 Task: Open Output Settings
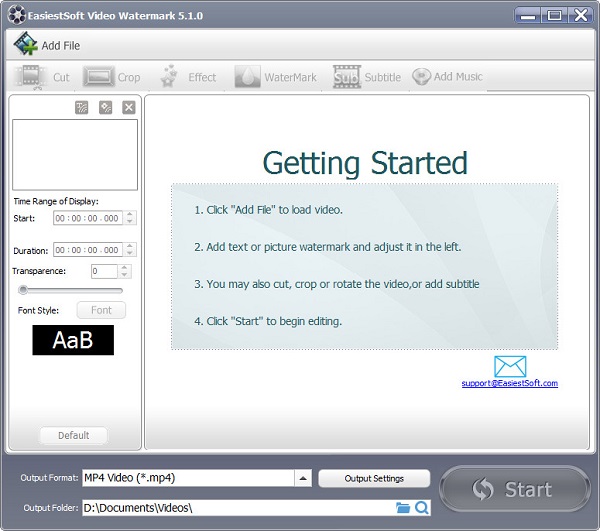click(x=374, y=478)
